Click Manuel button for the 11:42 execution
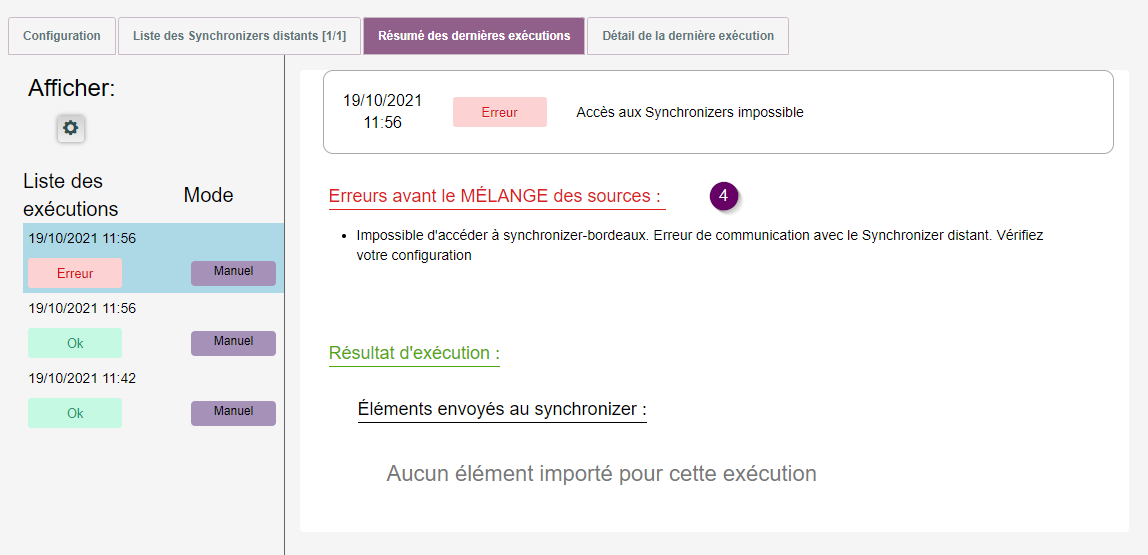The image size is (1148, 555). pos(233,413)
